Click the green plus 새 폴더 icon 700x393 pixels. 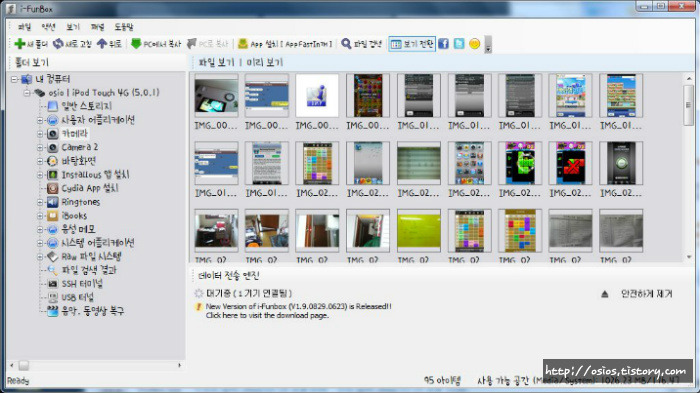point(20,44)
